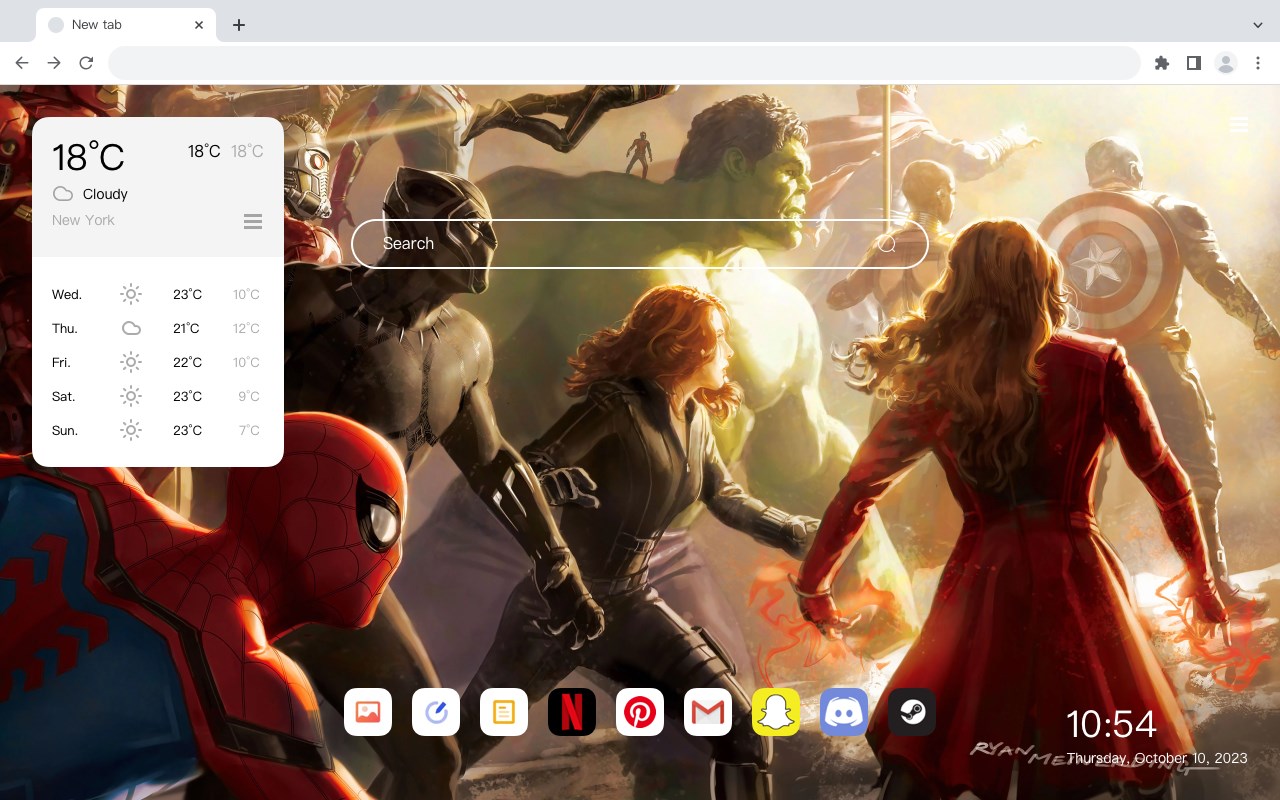The height and width of the screenshot is (800, 1280).
Task: Click Saturday's sunny forecast icon
Action: (131, 396)
